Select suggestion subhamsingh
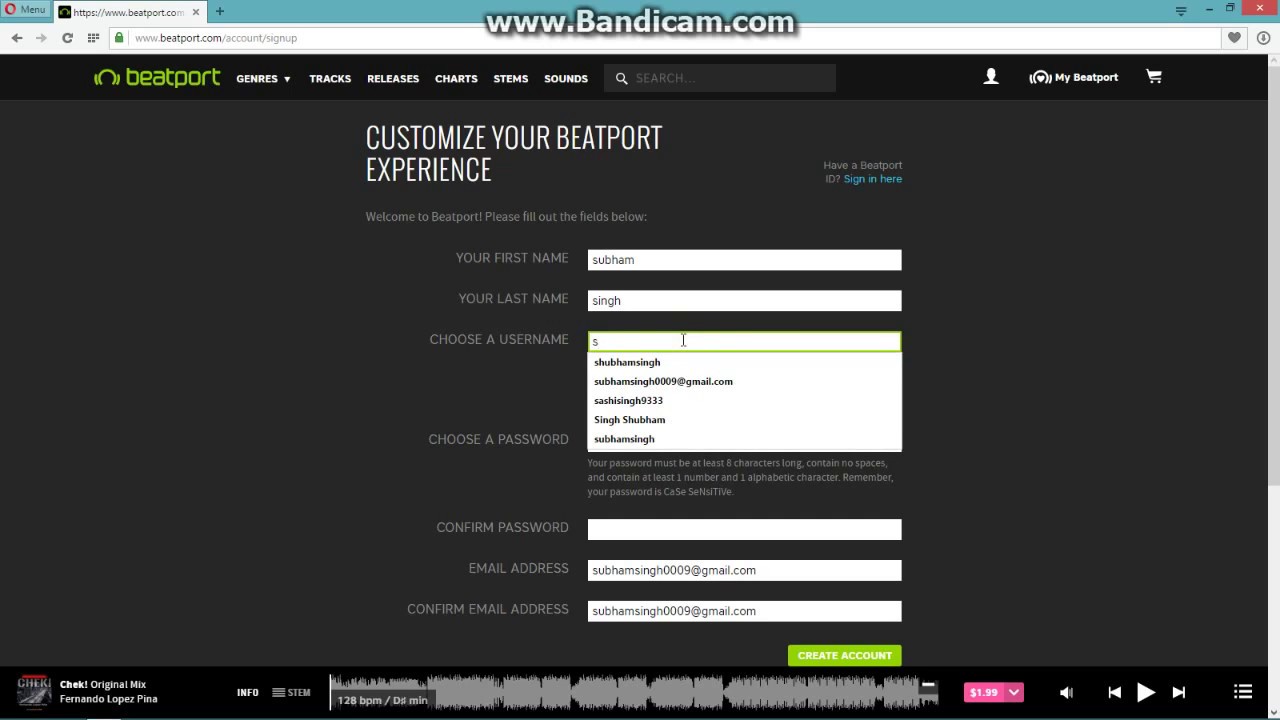 [x=744, y=439]
